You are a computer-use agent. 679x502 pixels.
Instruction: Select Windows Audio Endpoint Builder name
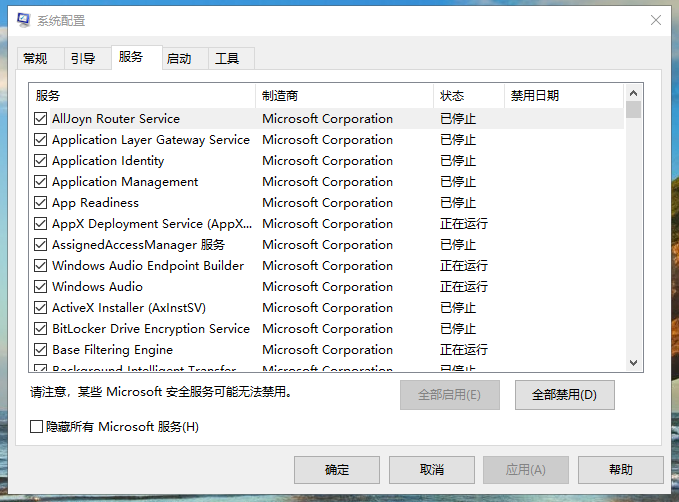[x=148, y=266]
